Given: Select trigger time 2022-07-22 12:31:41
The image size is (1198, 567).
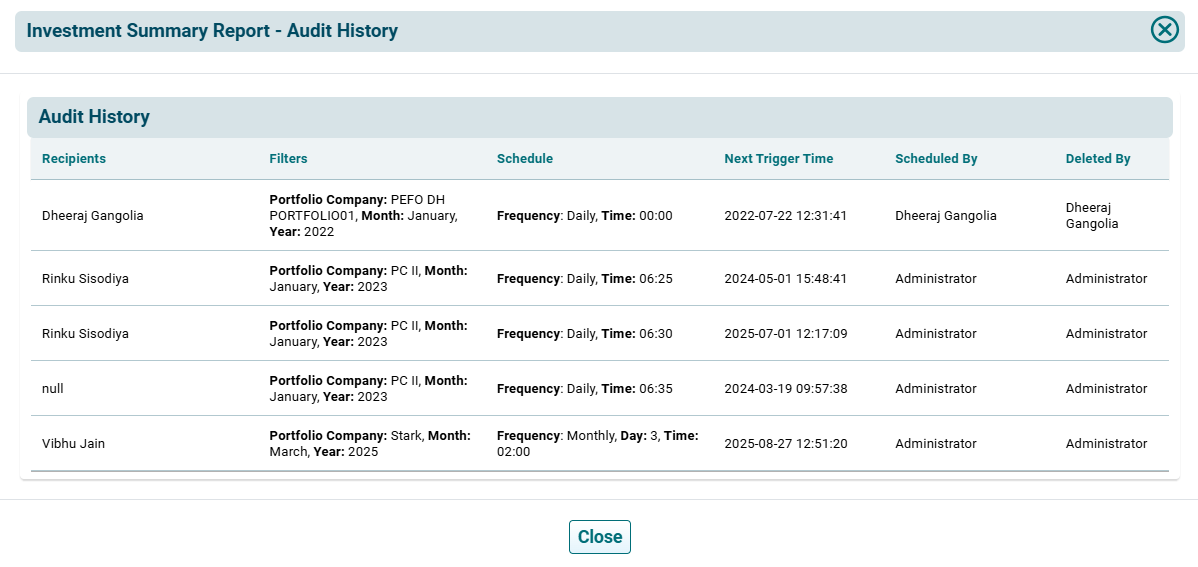Looking at the screenshot, I should pyautogui.click(x=785, y=216).
